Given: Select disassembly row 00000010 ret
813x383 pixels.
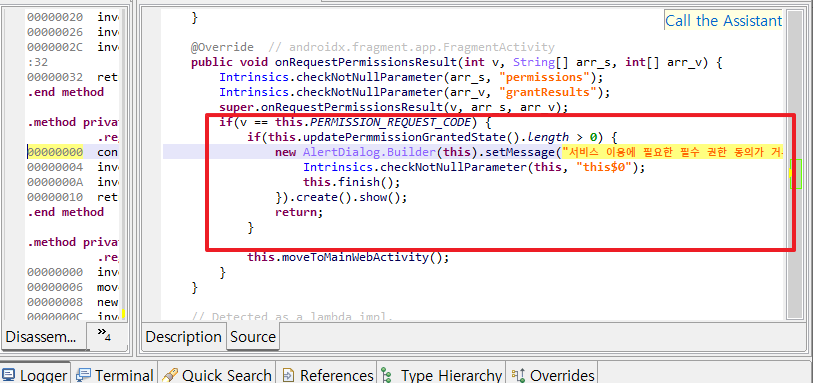Looking at the screenshot, I should 73,197.
